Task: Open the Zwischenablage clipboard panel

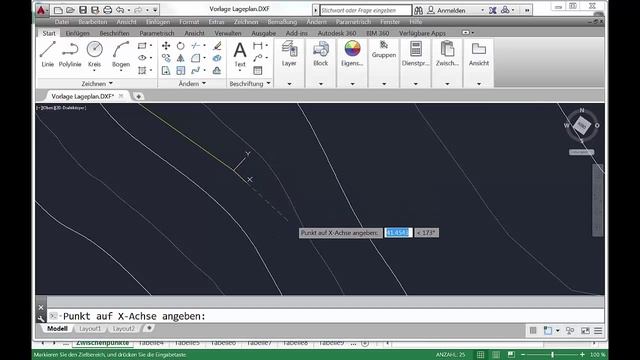Action: [x=447, y=53]
